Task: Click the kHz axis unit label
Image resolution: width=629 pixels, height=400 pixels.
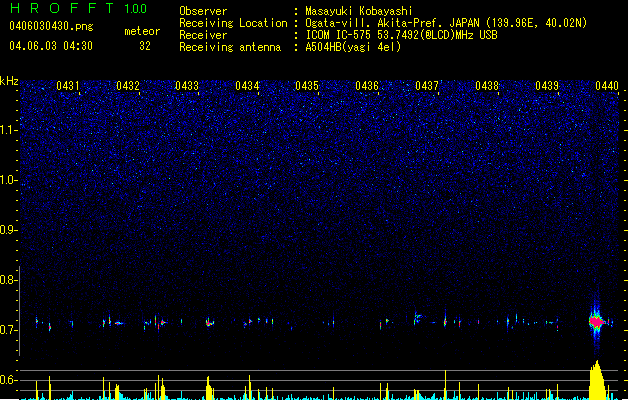Action: click(9, 81)
